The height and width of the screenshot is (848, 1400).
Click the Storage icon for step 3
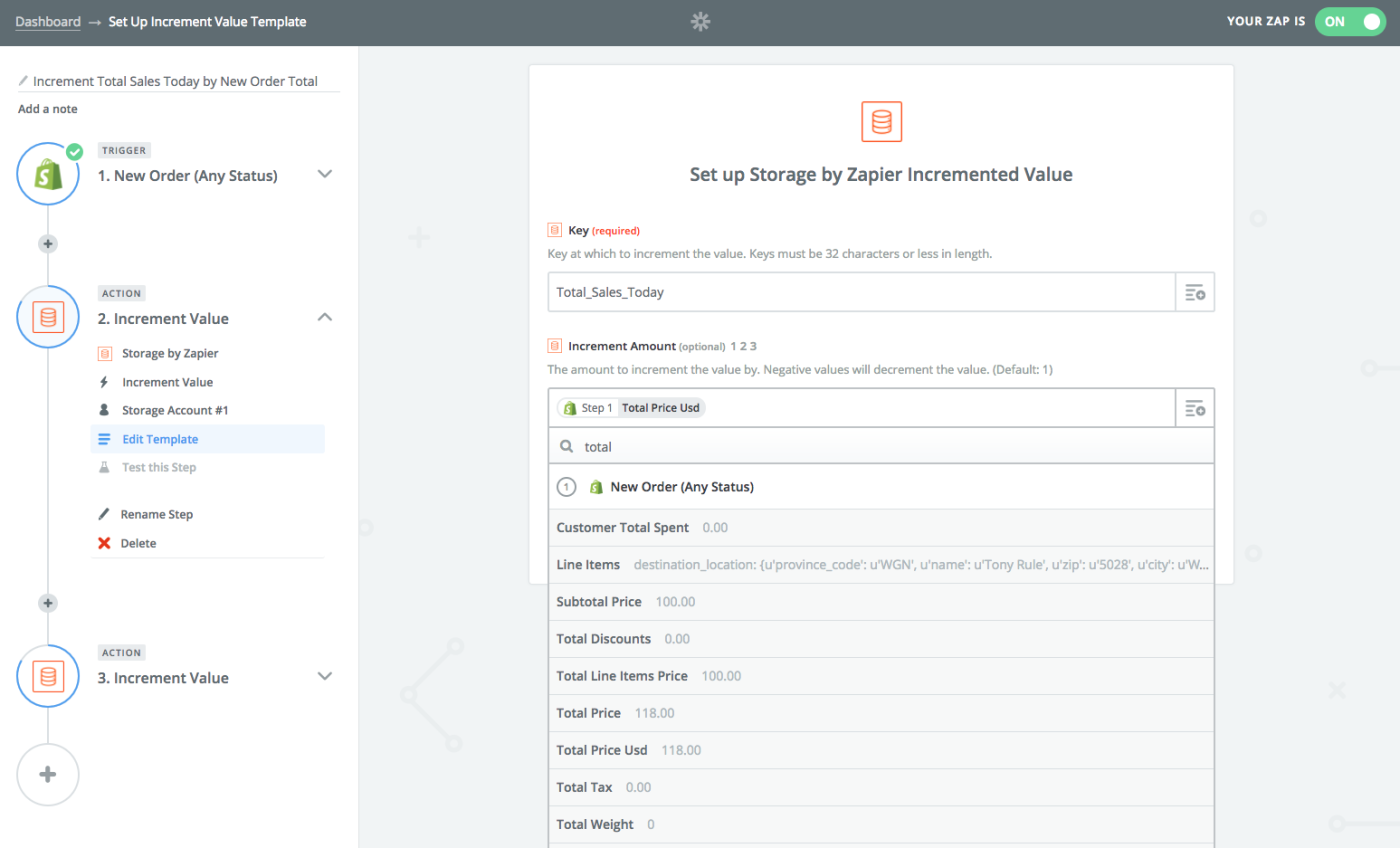(48, 677)
